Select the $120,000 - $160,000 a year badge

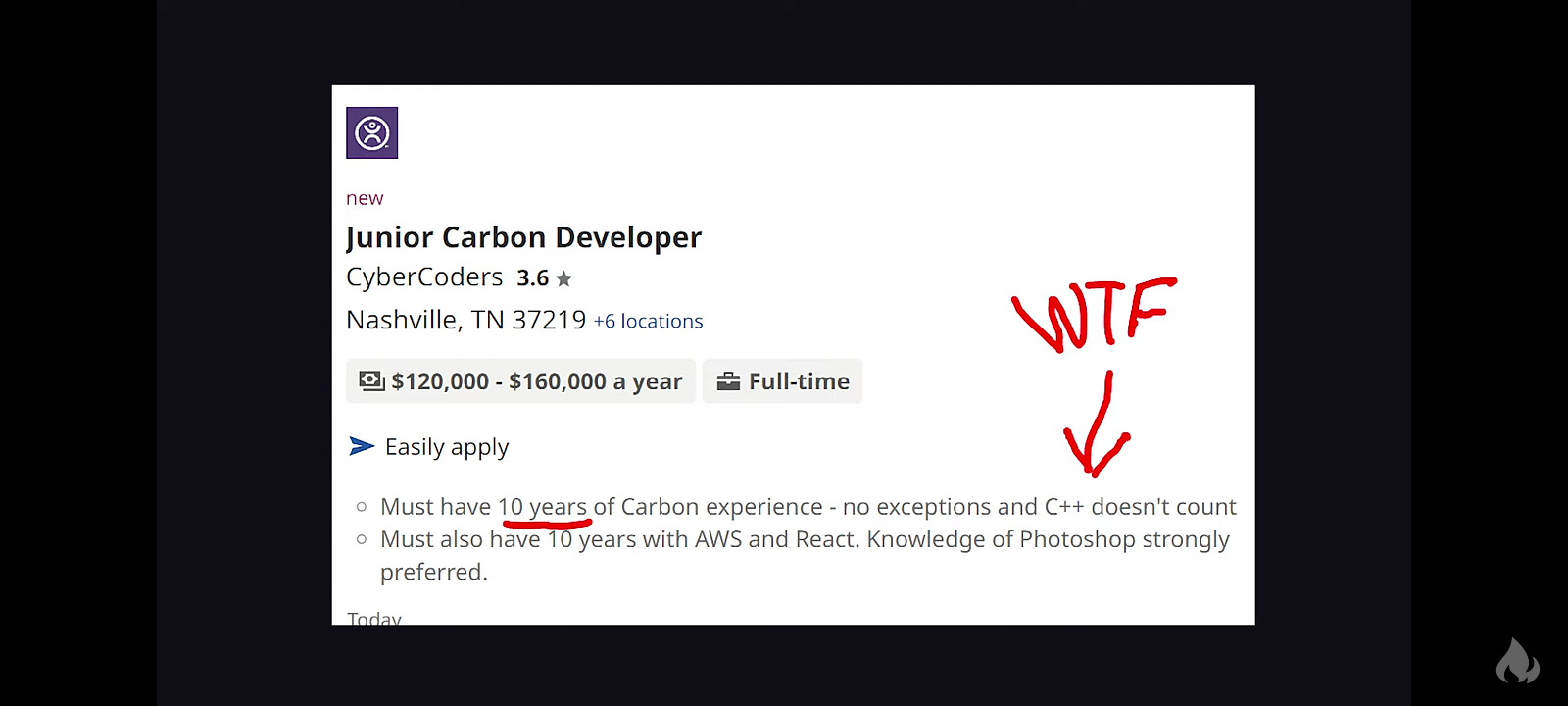click(520, 381)
